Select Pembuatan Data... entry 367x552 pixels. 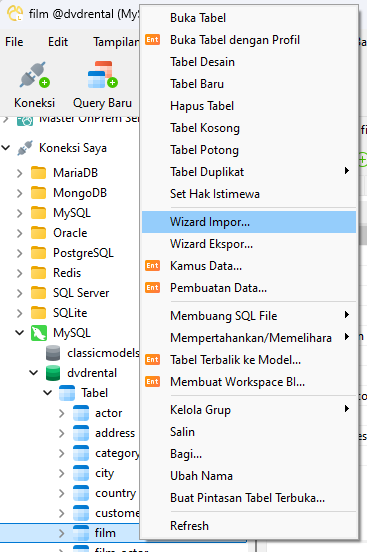[x=249, y=288]
